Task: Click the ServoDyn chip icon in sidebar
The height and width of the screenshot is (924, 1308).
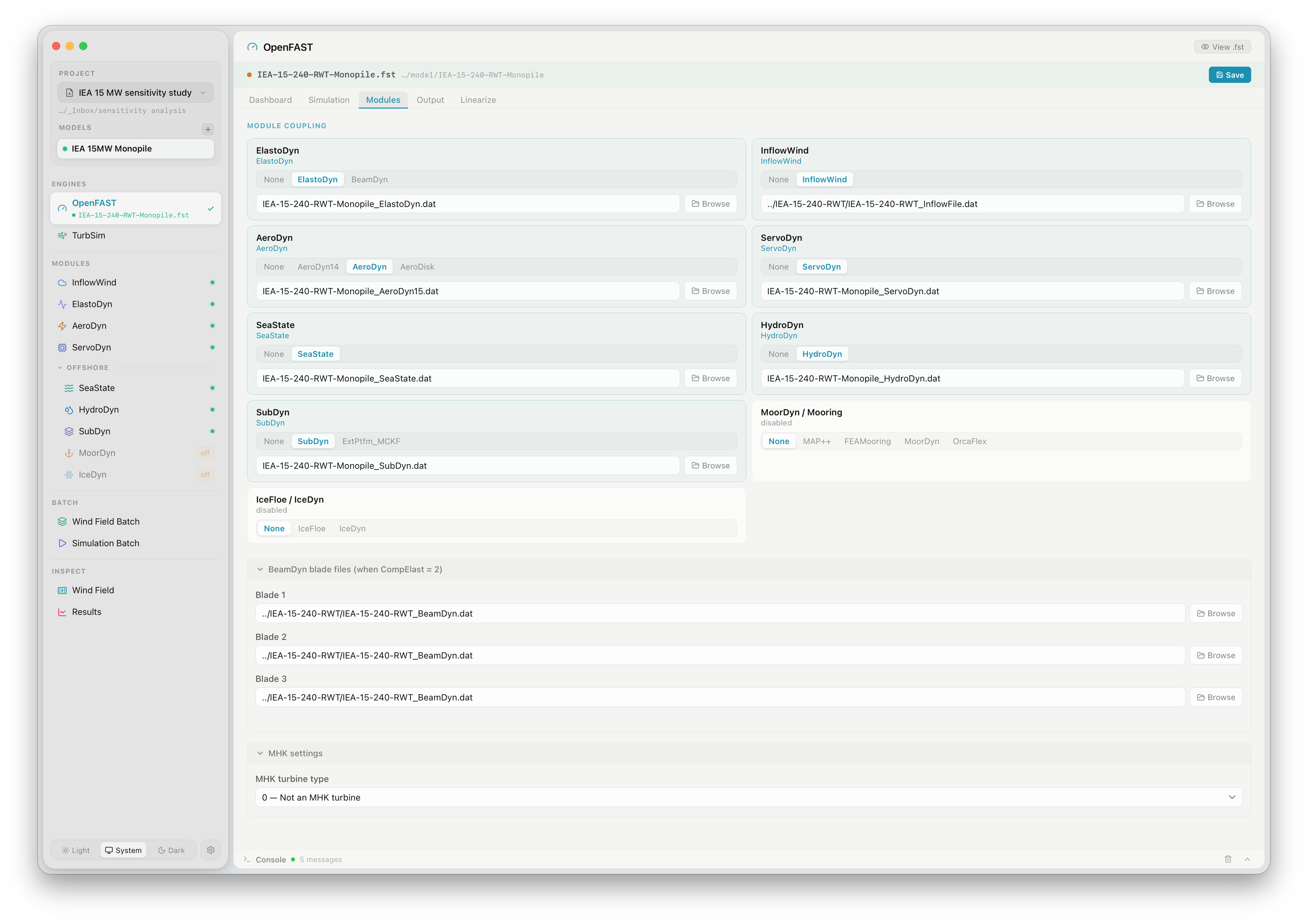Action: click(x=62, y=347)
